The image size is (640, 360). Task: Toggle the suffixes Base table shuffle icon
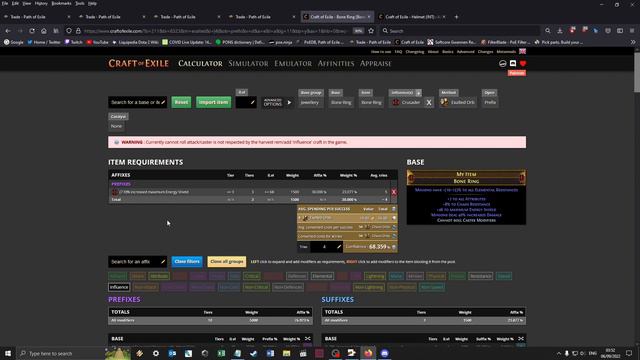521,339
